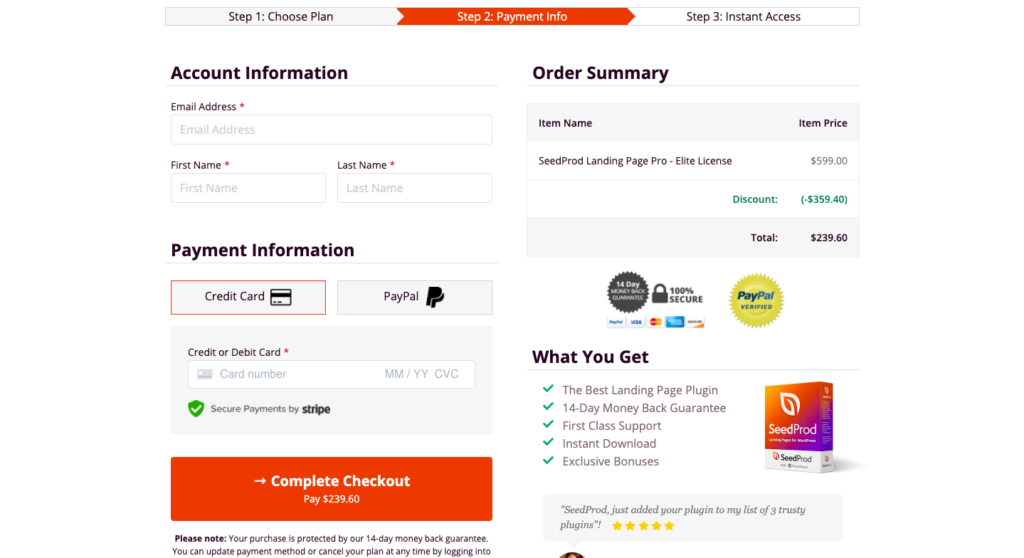Choose PayPal payment method
Image resolution: width=1024 pixels, height=558 pixels.
pos(415,297)
